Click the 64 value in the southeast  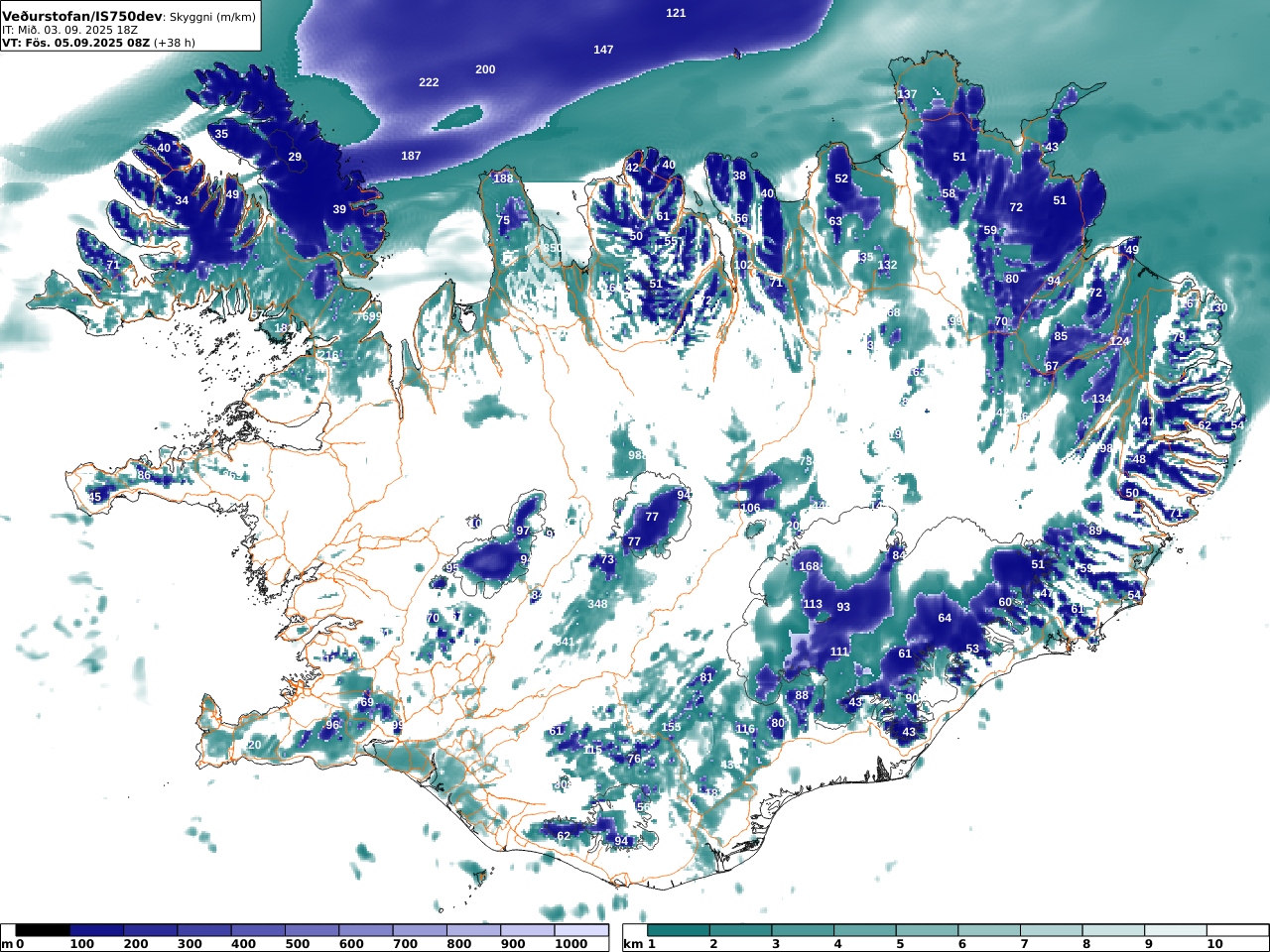945,618
